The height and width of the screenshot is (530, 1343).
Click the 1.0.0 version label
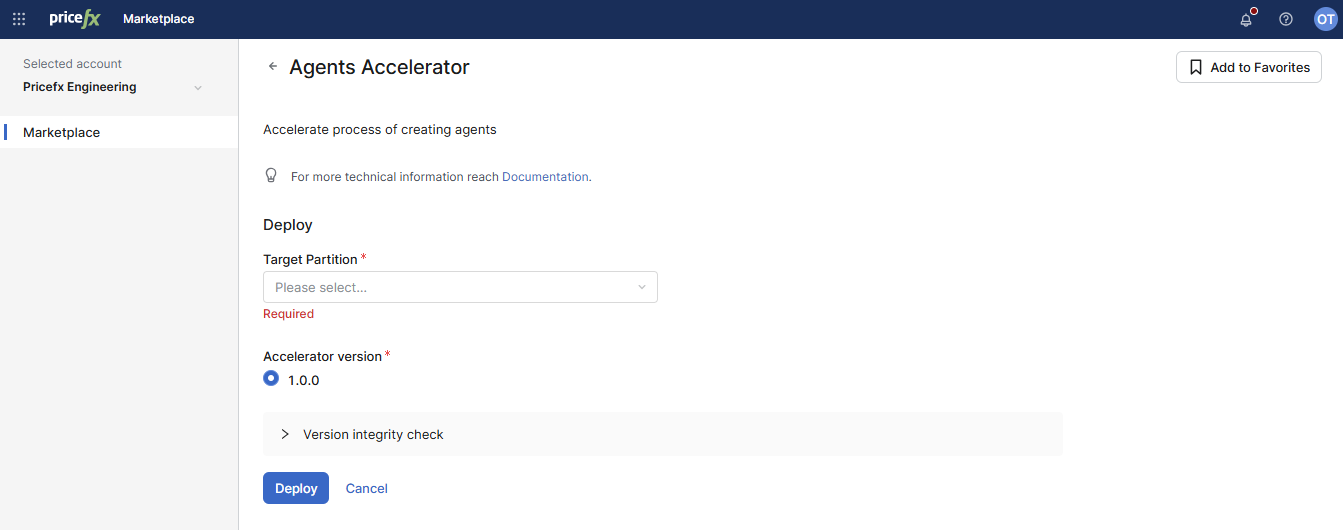[x=304, y=381]
